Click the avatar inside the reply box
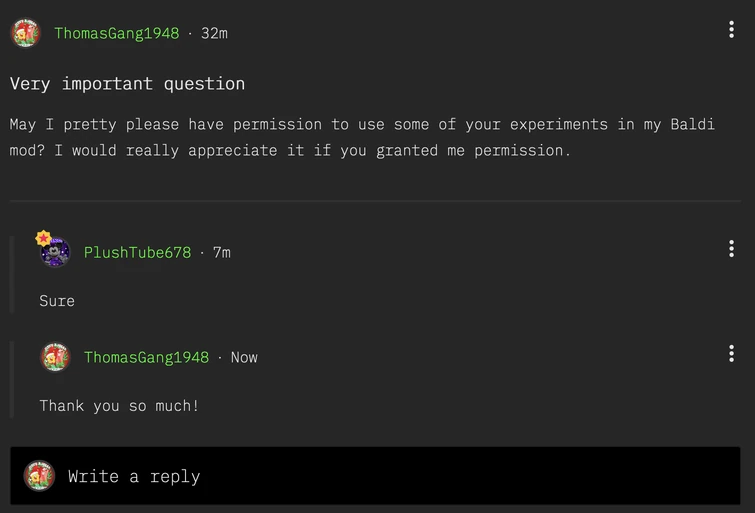The image size is (755, 513). pos(39,476)
